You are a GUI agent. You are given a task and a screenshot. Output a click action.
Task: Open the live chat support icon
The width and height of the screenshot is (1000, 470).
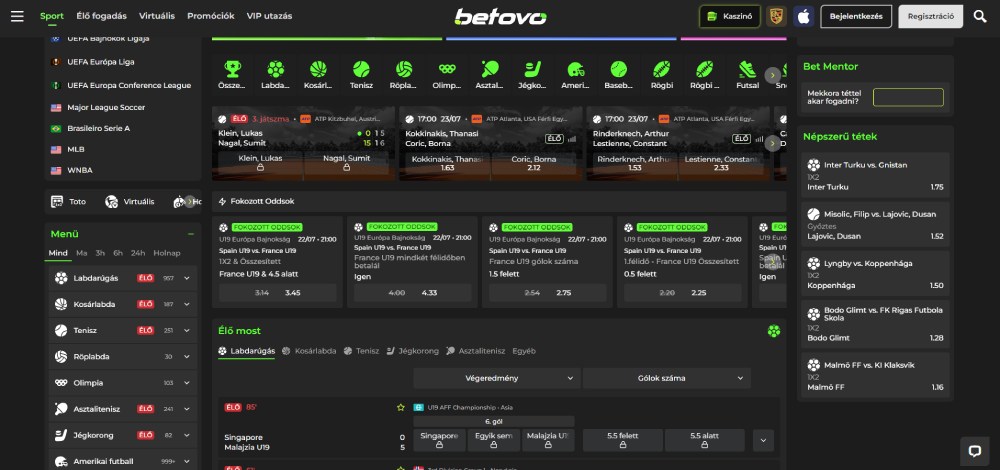tap(973, 450)
